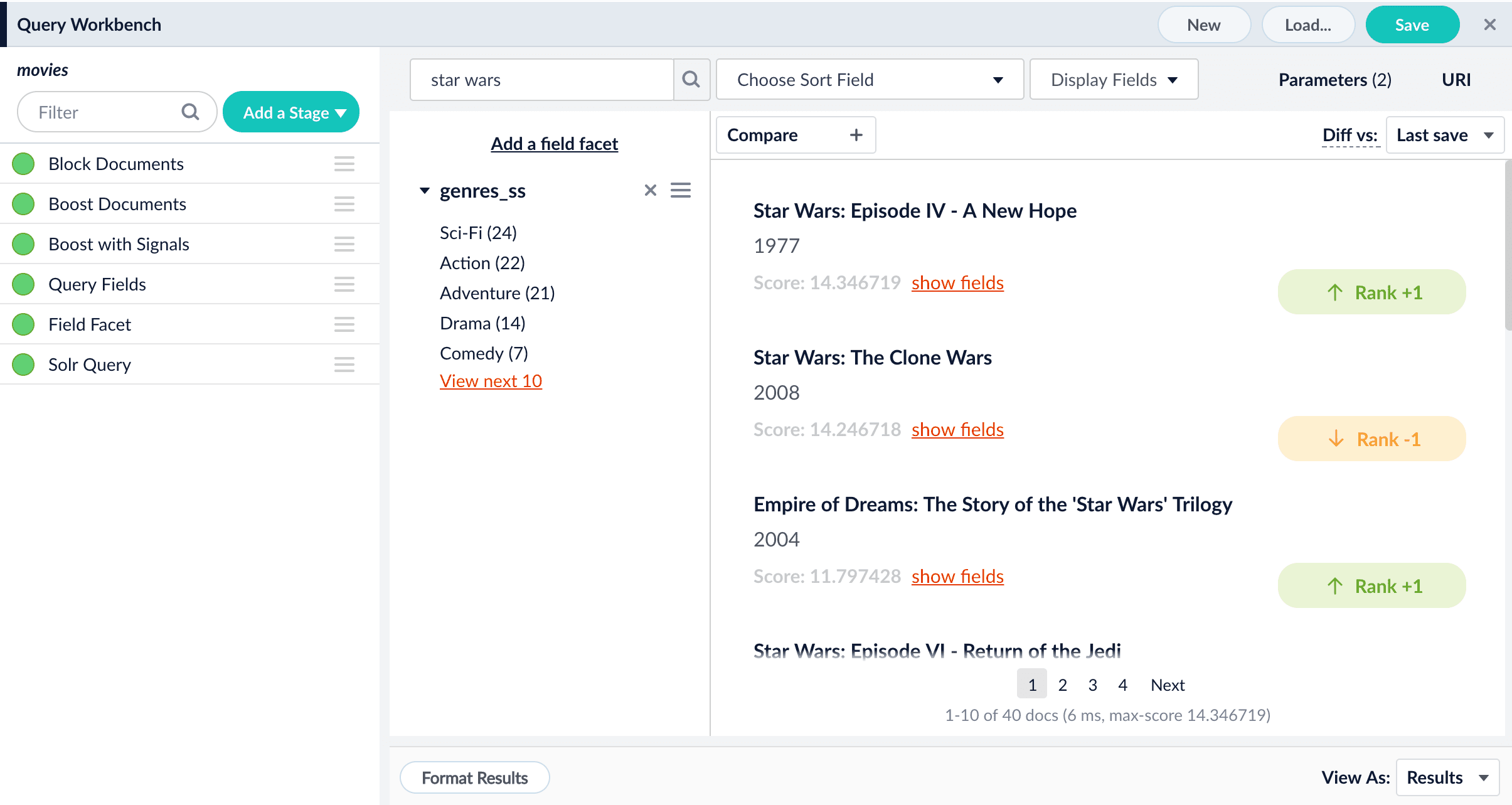The height and width of the screenshot is (805, 1512).
Task: Click the results vertical scrollbar
Action: pyautogui.click(x=1507, y=245)
